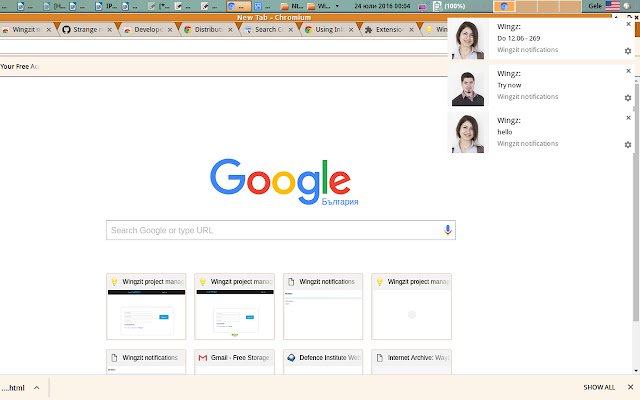
Task: Click the woman avatar in 'hello' notification
Action: pos(468,133)
